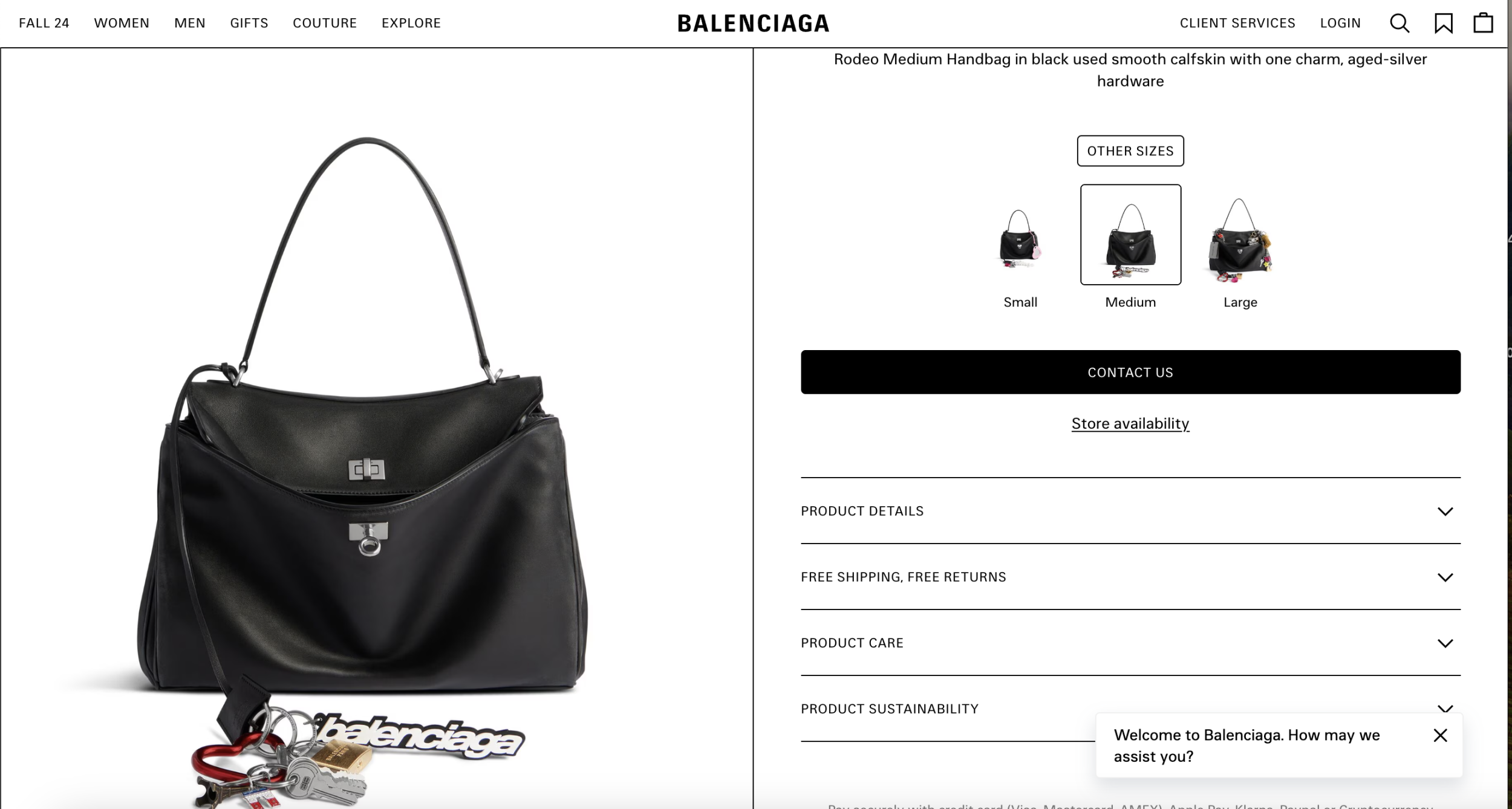
Task: Click the Balenciaga logo
Action: click(754, 23)
